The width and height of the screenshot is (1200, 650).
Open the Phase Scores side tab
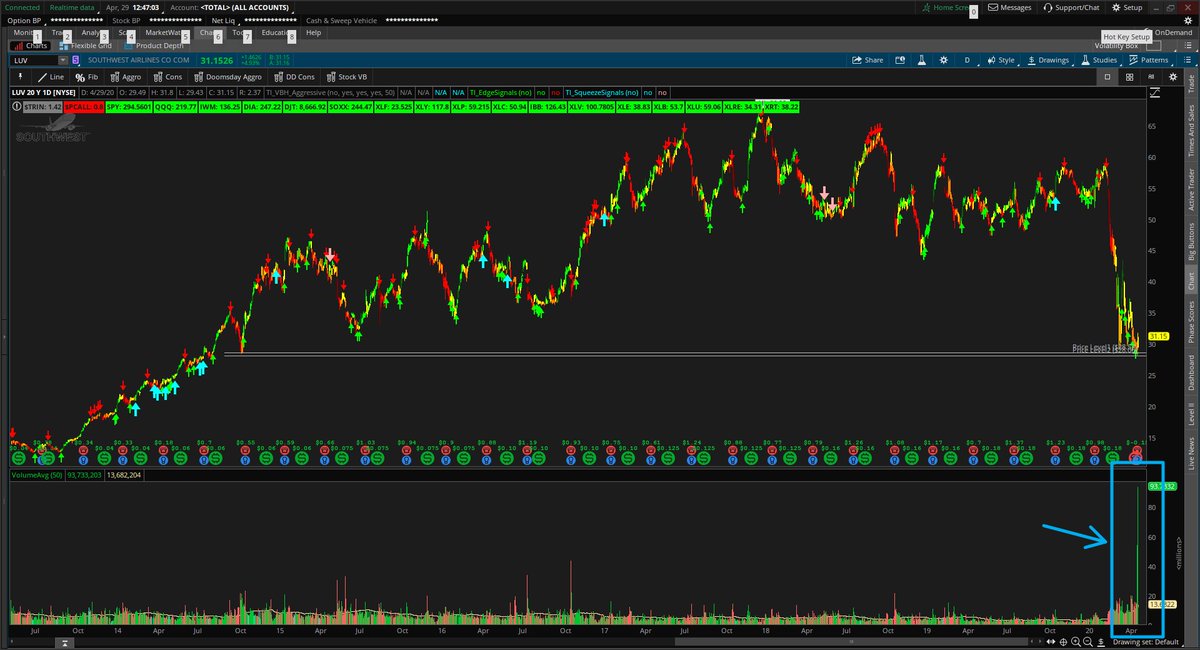[1191, 320]
